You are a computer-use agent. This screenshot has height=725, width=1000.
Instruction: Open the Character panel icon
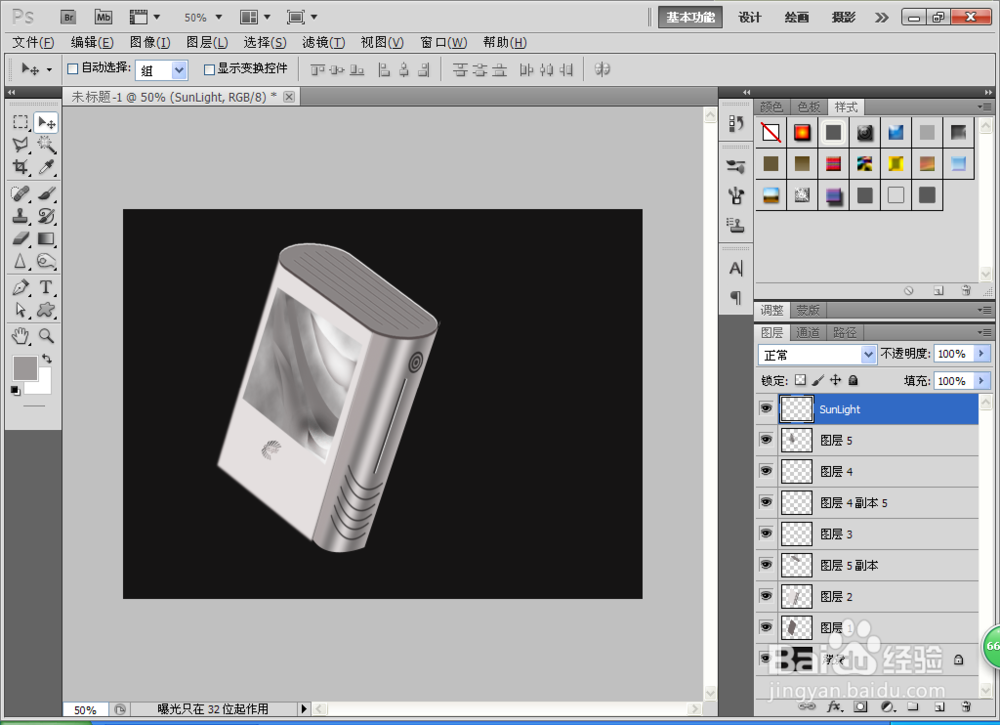[736, 268]
